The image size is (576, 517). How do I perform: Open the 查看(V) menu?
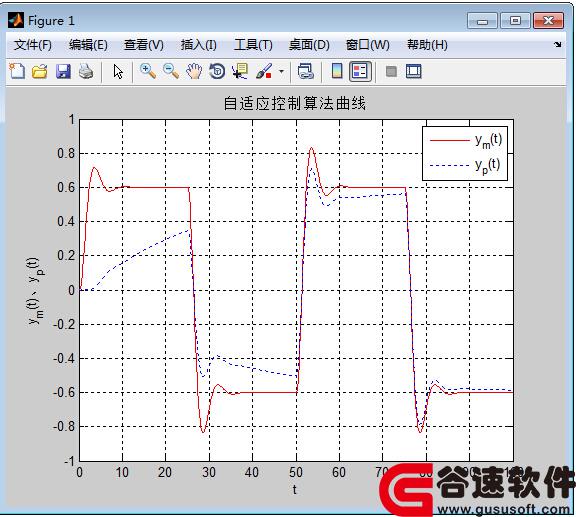[144, 45]
